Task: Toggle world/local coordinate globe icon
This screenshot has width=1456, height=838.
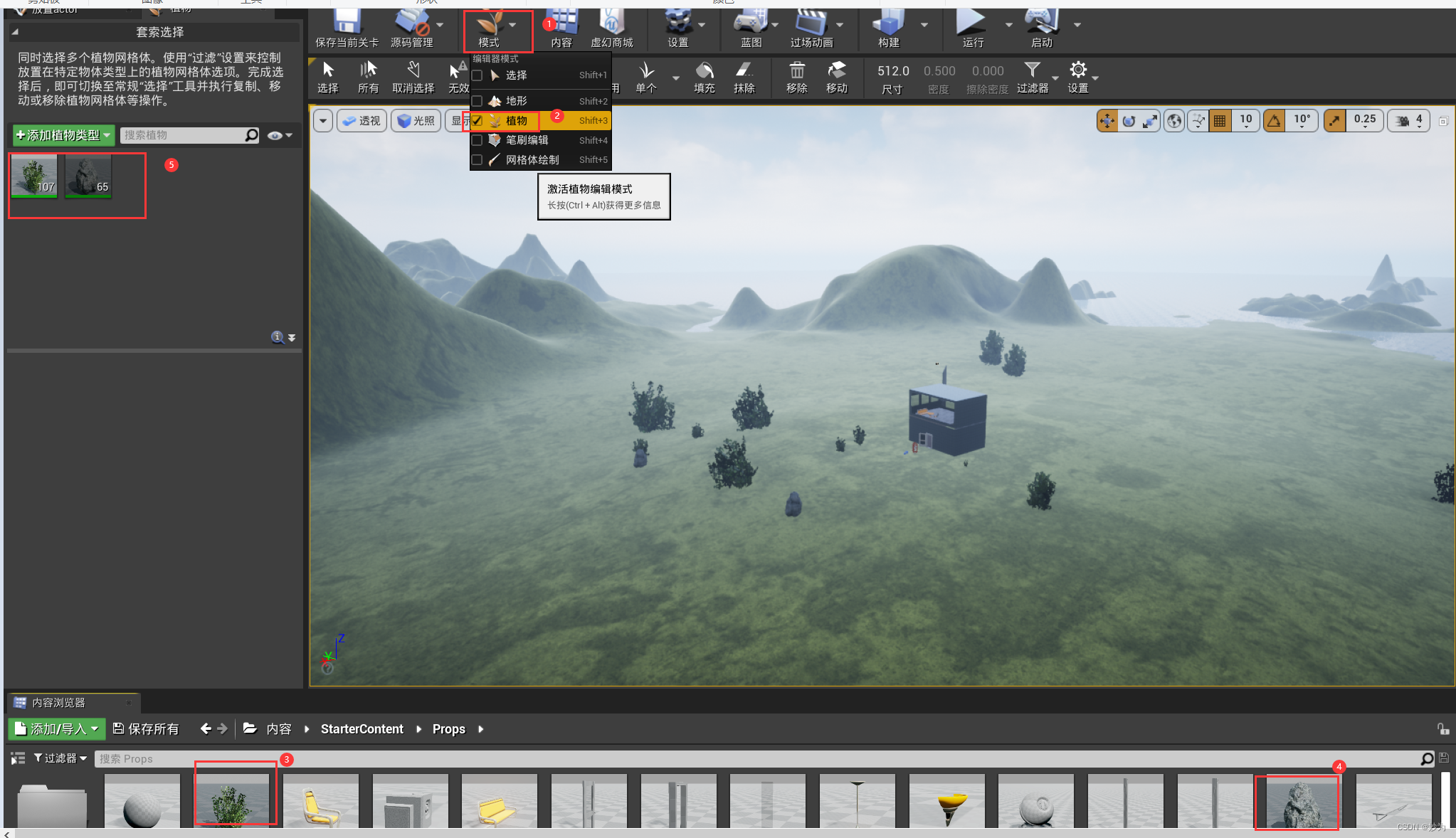Action: (x=1174, y=121)
